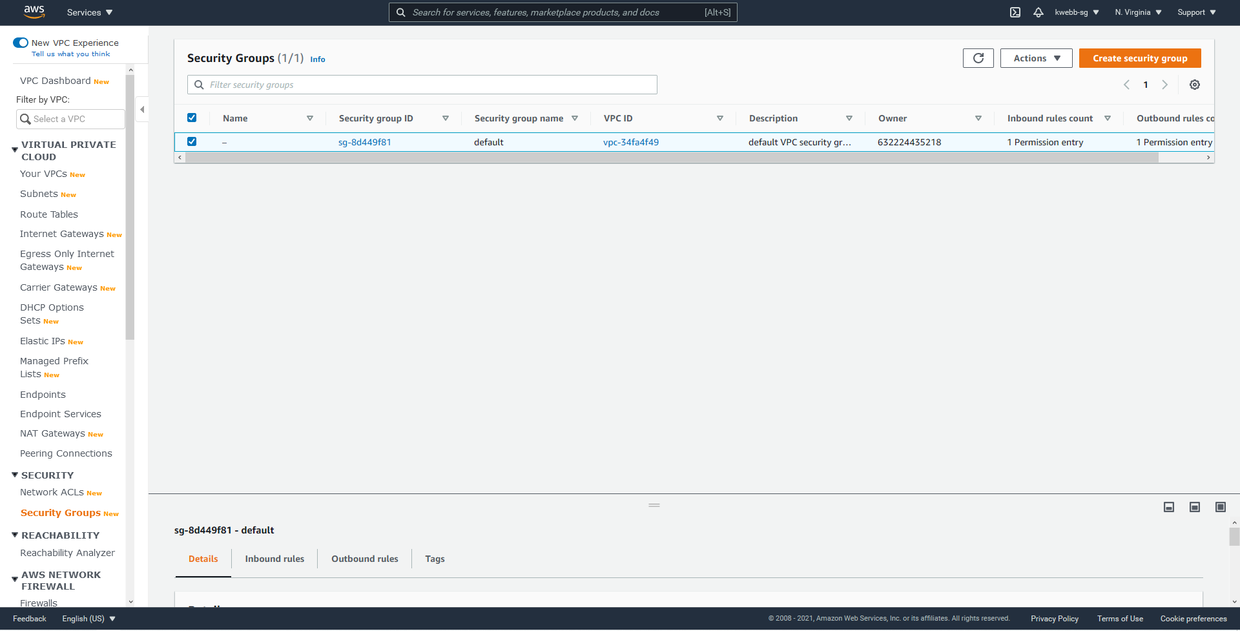
Task: Go to previous page of results
Action: (x=1127, y=85)
